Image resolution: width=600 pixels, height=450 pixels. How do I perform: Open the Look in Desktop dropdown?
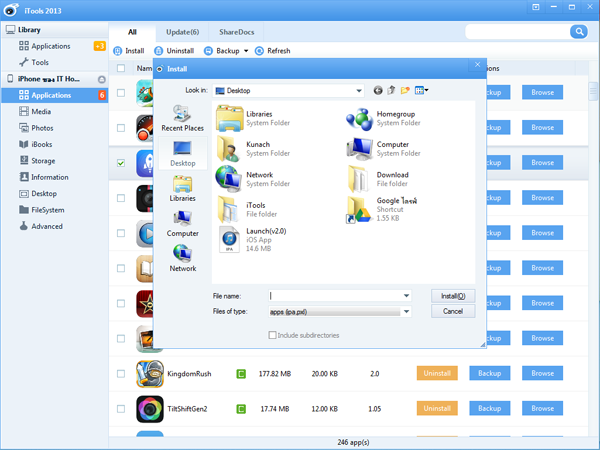point(288,91)
